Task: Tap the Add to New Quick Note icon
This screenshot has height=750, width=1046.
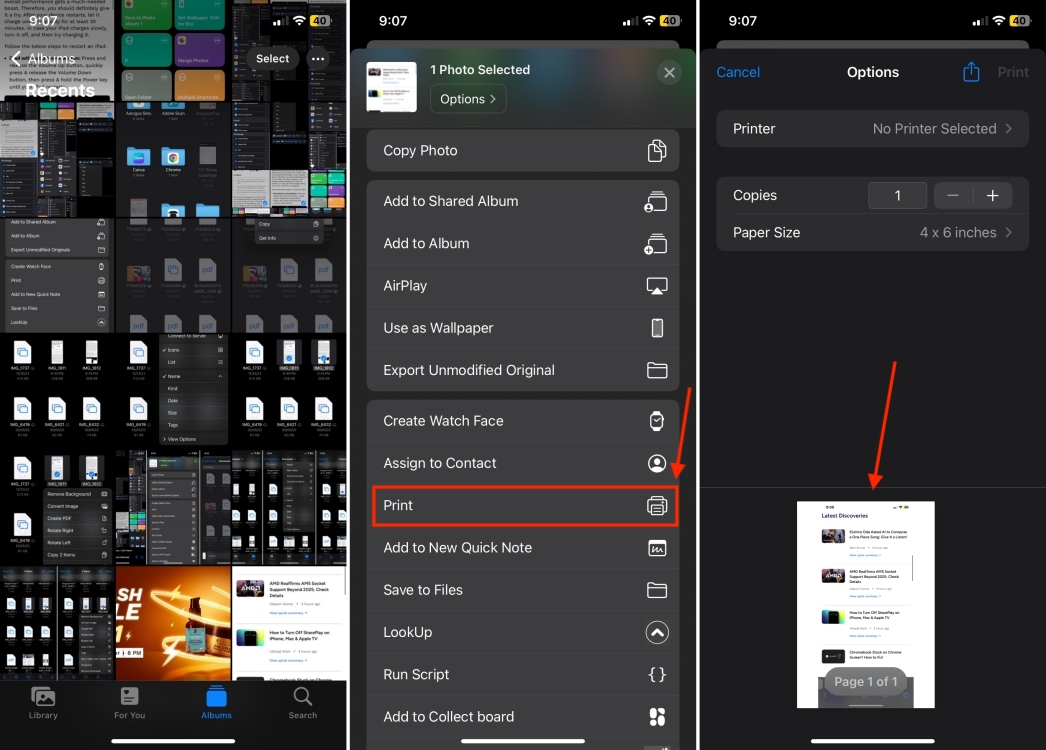Action: (657, 547)
